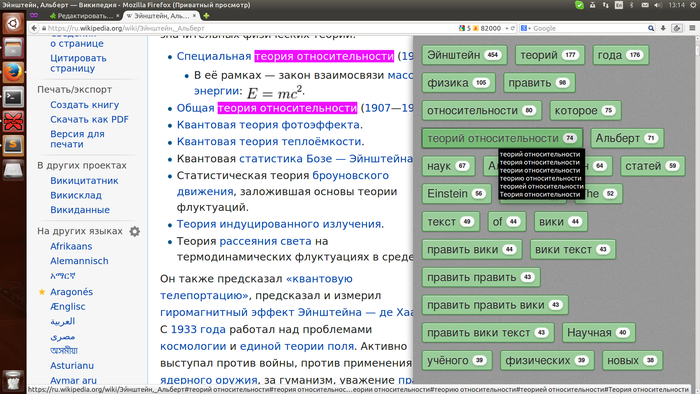Open the Trash in the dock
The image size is (700, 394).
(13, 380)
